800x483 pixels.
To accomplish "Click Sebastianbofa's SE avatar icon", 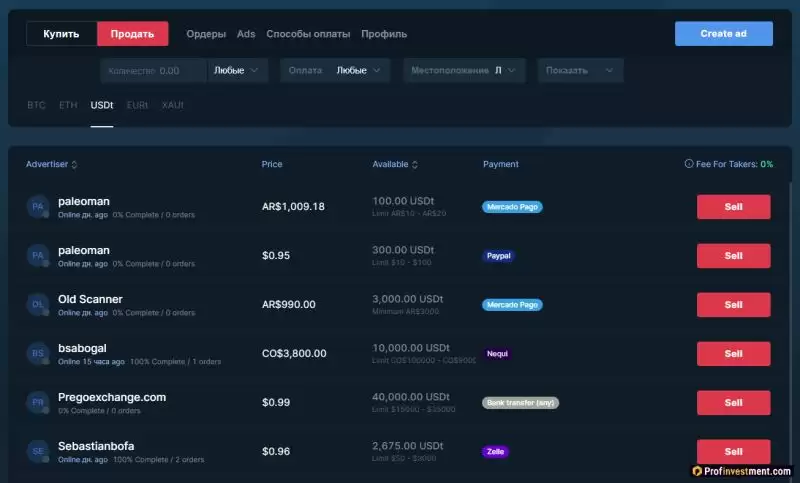I will 38,452.
